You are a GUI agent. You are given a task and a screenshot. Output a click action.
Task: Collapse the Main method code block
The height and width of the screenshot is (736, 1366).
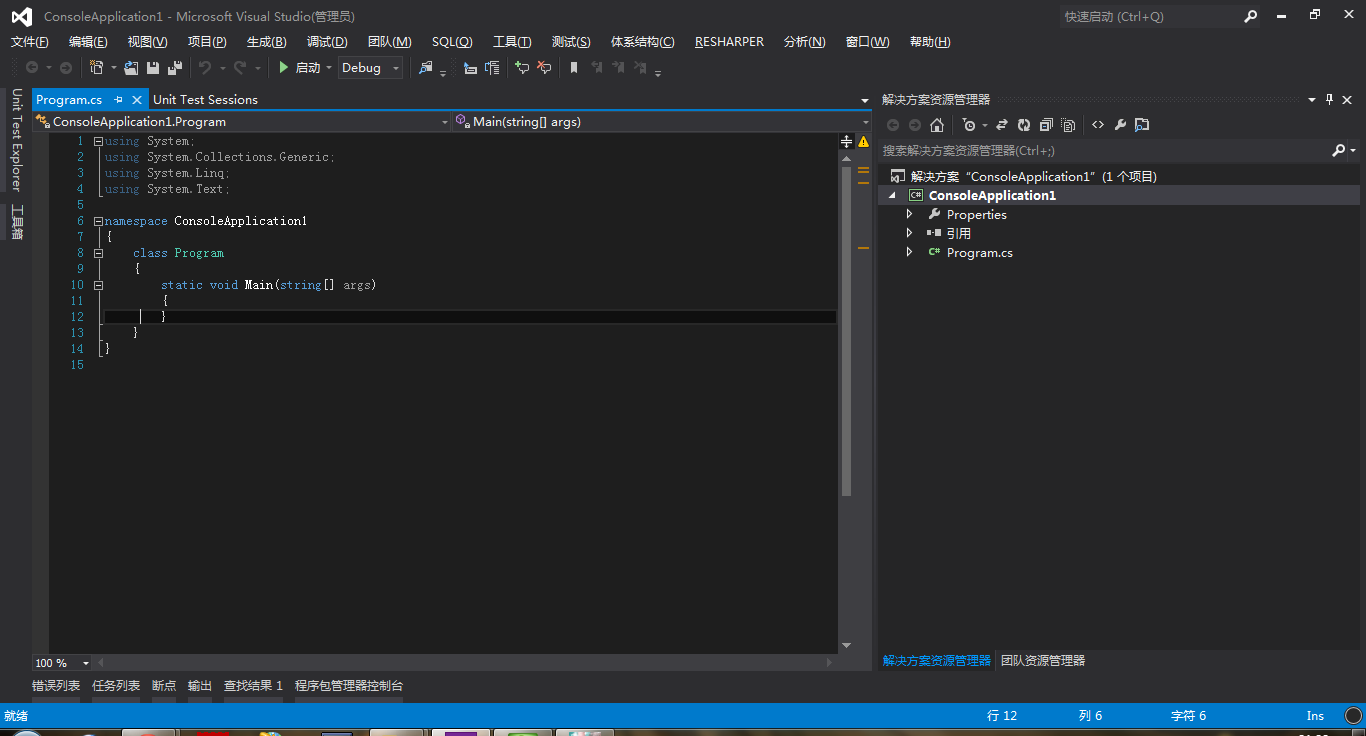pos(98,285)
